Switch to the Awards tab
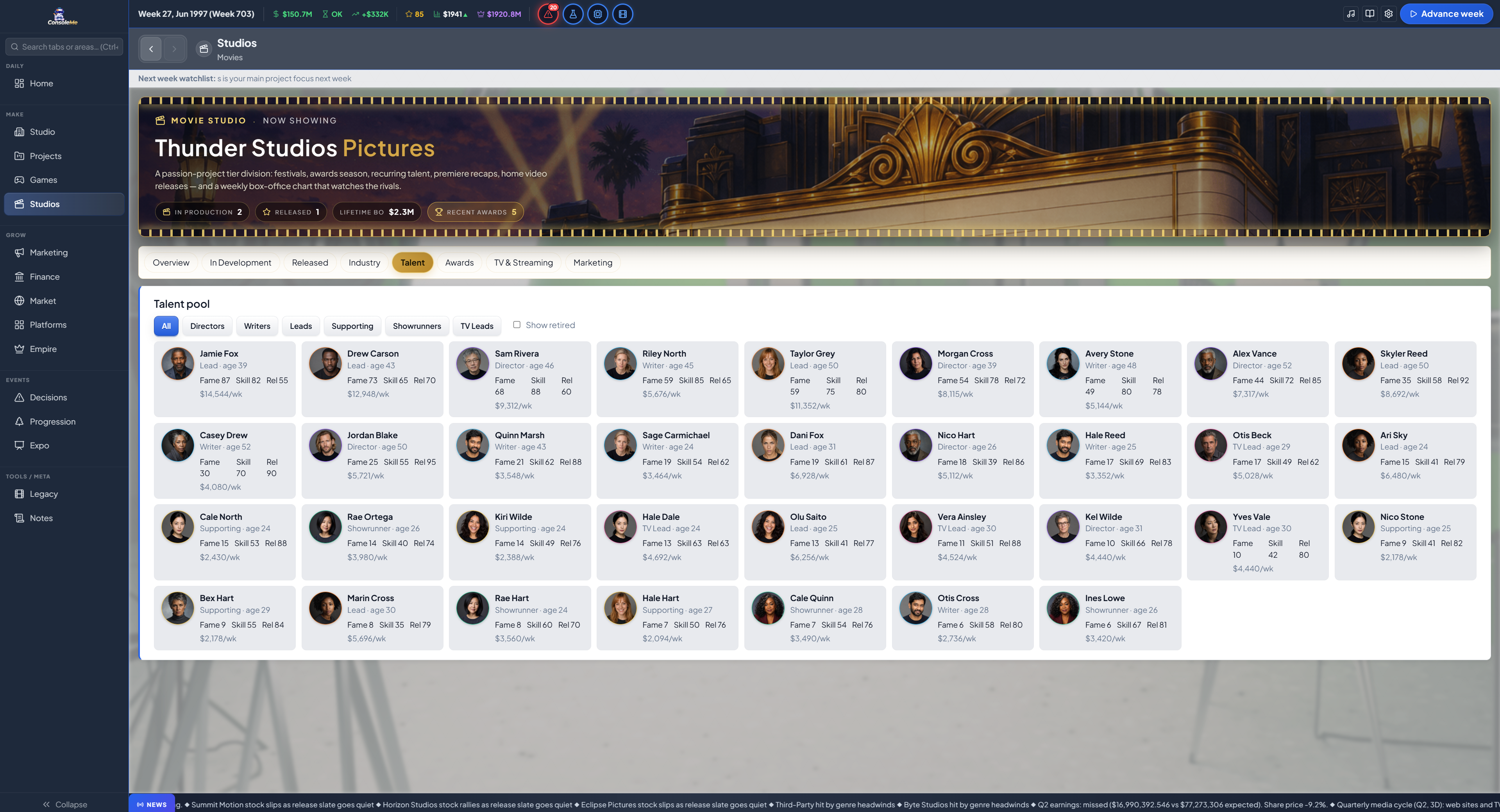Image resolution: width=1500 pixels, height=812 pixels. [x=459, y=262]
